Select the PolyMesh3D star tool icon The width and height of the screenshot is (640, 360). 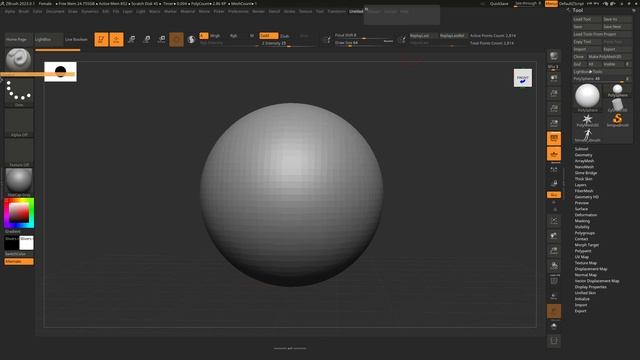coord(587,120)
